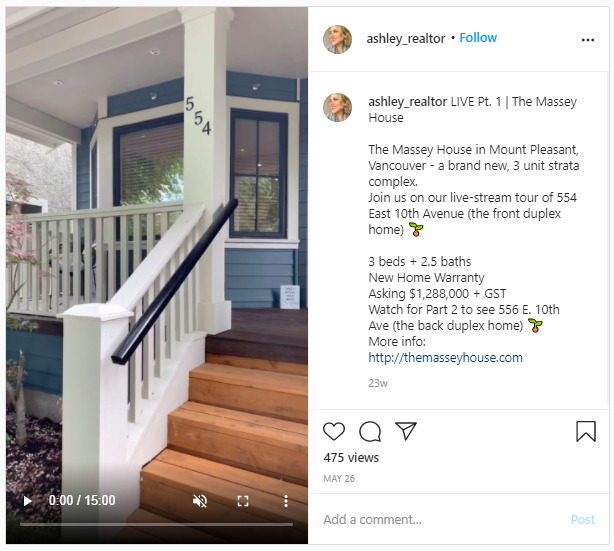Screen dimensions: 614x551
Task: Open themasseyhouse.com link
Action: tap(445, 358)
